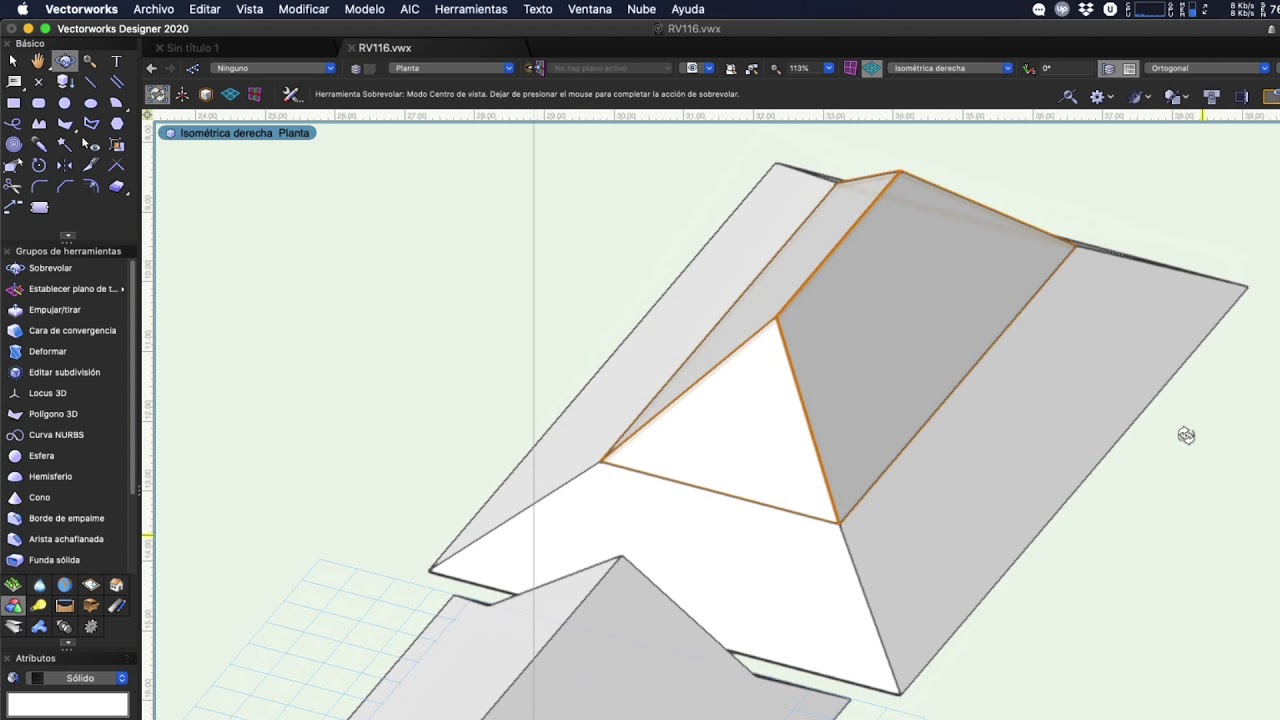Open the settings gear dropdown in mode bar
The height and width of the screenshot is (720, 1280).
point(1101,97)
